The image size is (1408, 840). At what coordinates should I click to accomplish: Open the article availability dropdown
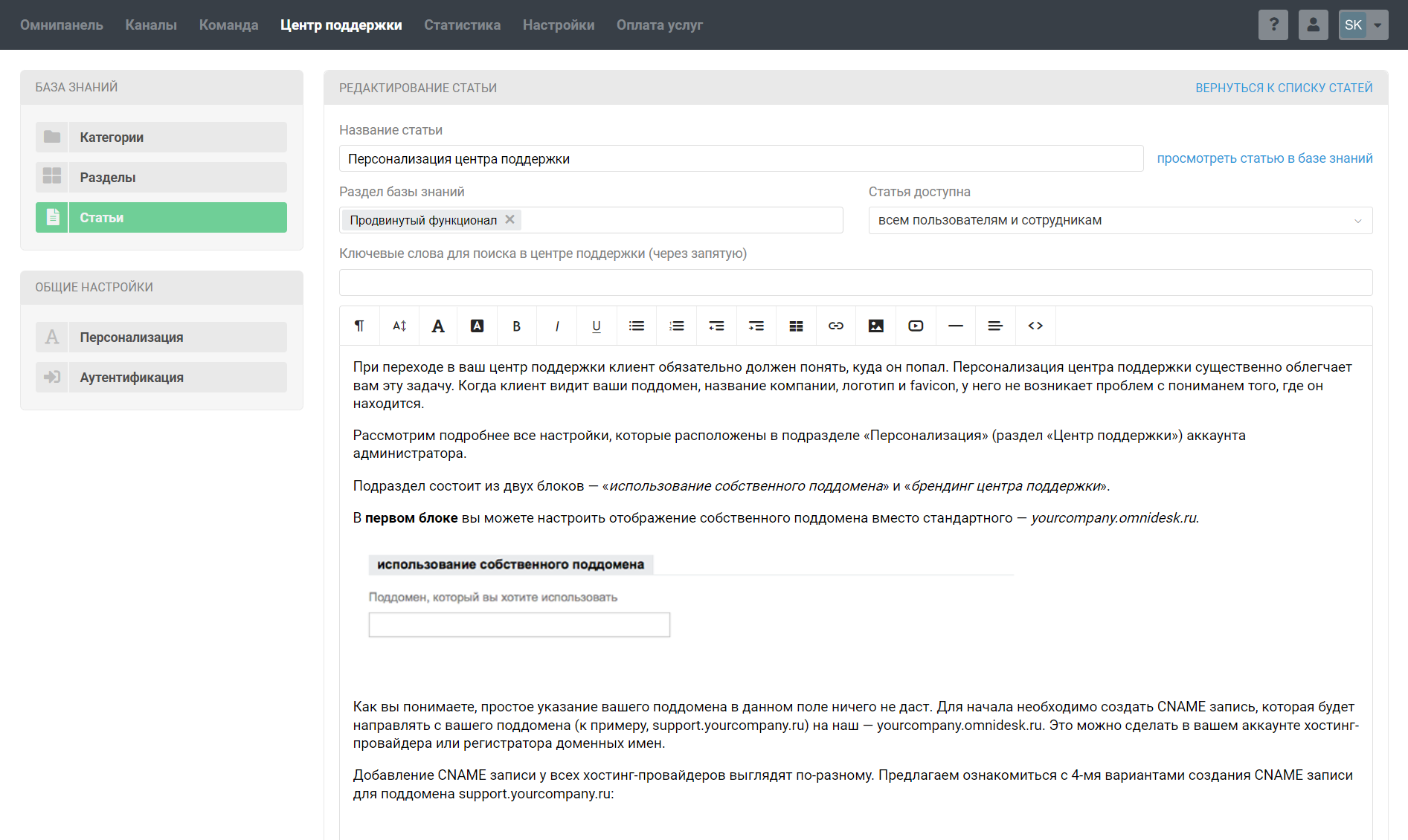click(x=1119, y=221)
